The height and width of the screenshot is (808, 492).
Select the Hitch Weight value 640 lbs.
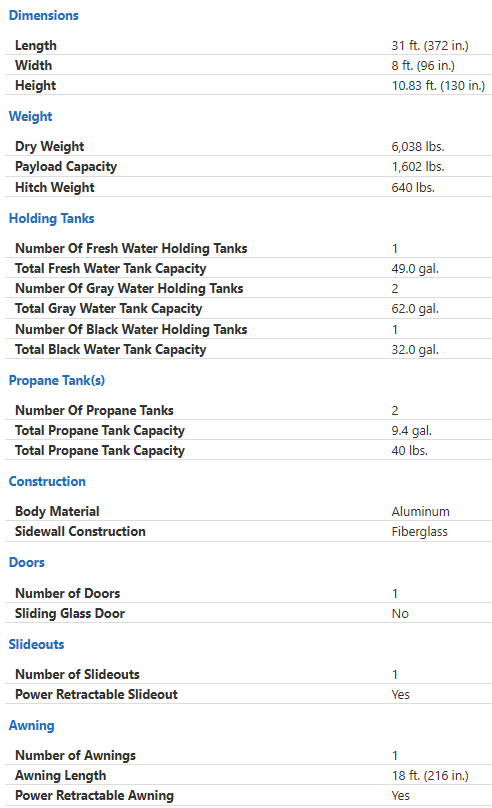tap(413, 188)
